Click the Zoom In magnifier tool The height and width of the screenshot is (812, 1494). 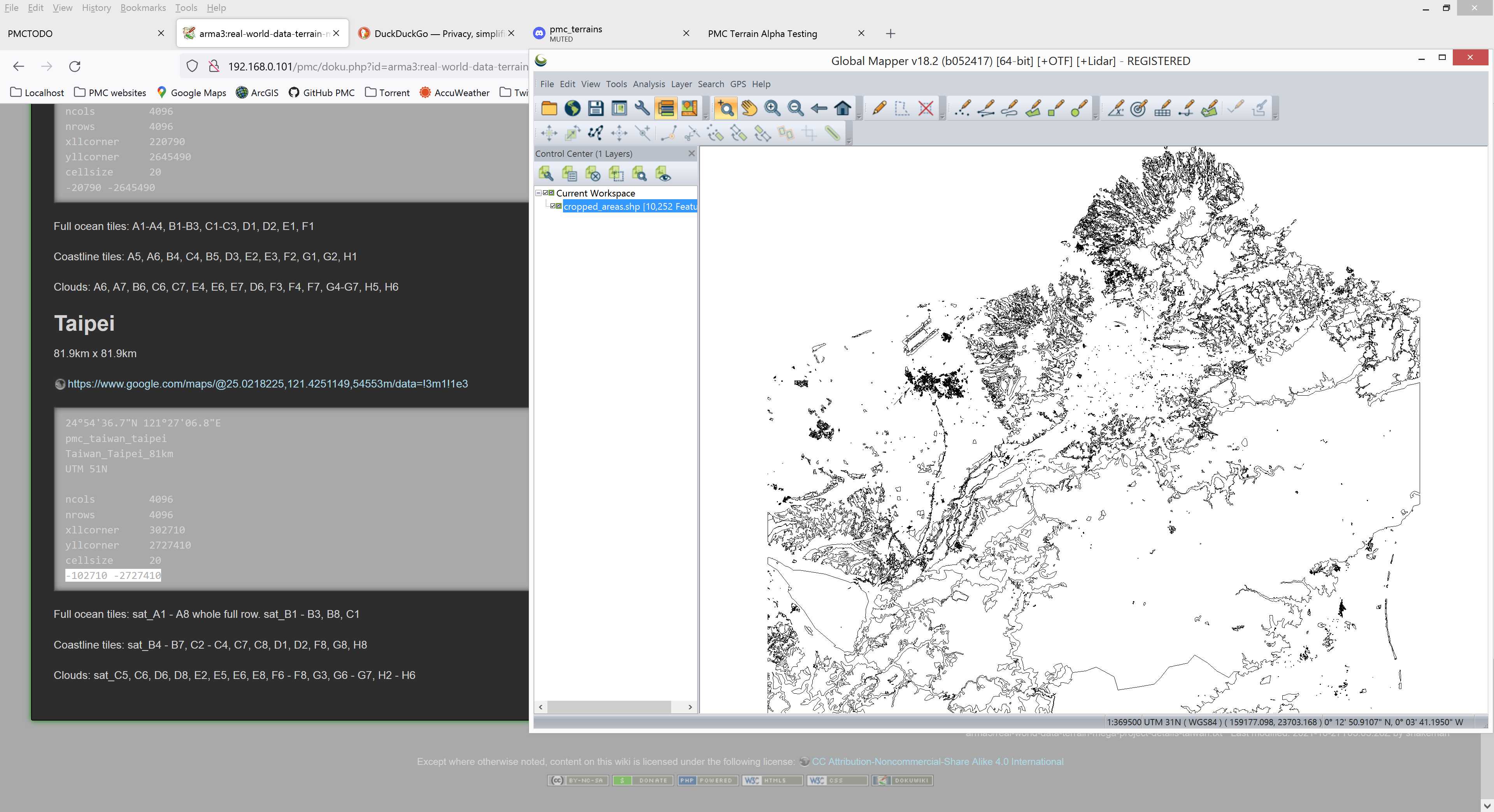pyautogui.click(x=772, y=109)
